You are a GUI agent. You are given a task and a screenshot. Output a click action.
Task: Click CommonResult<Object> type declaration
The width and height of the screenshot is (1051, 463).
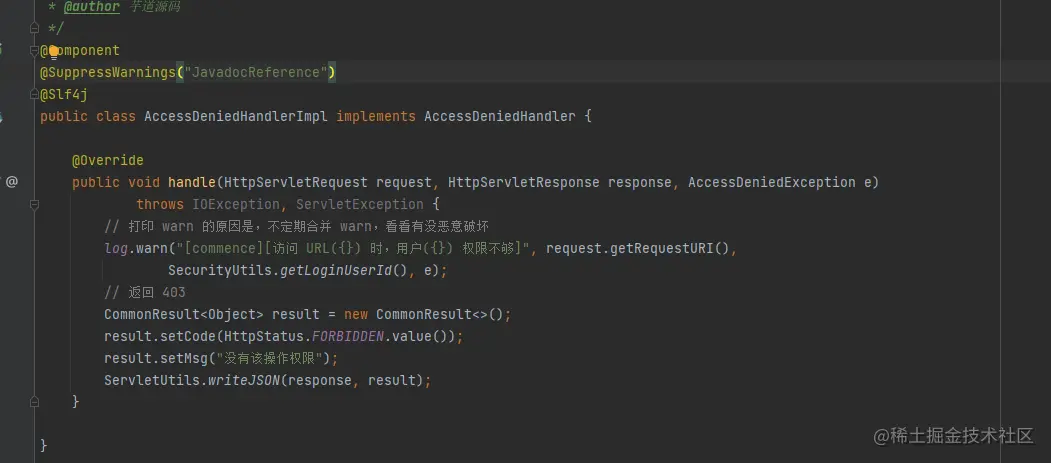[184, 314]
